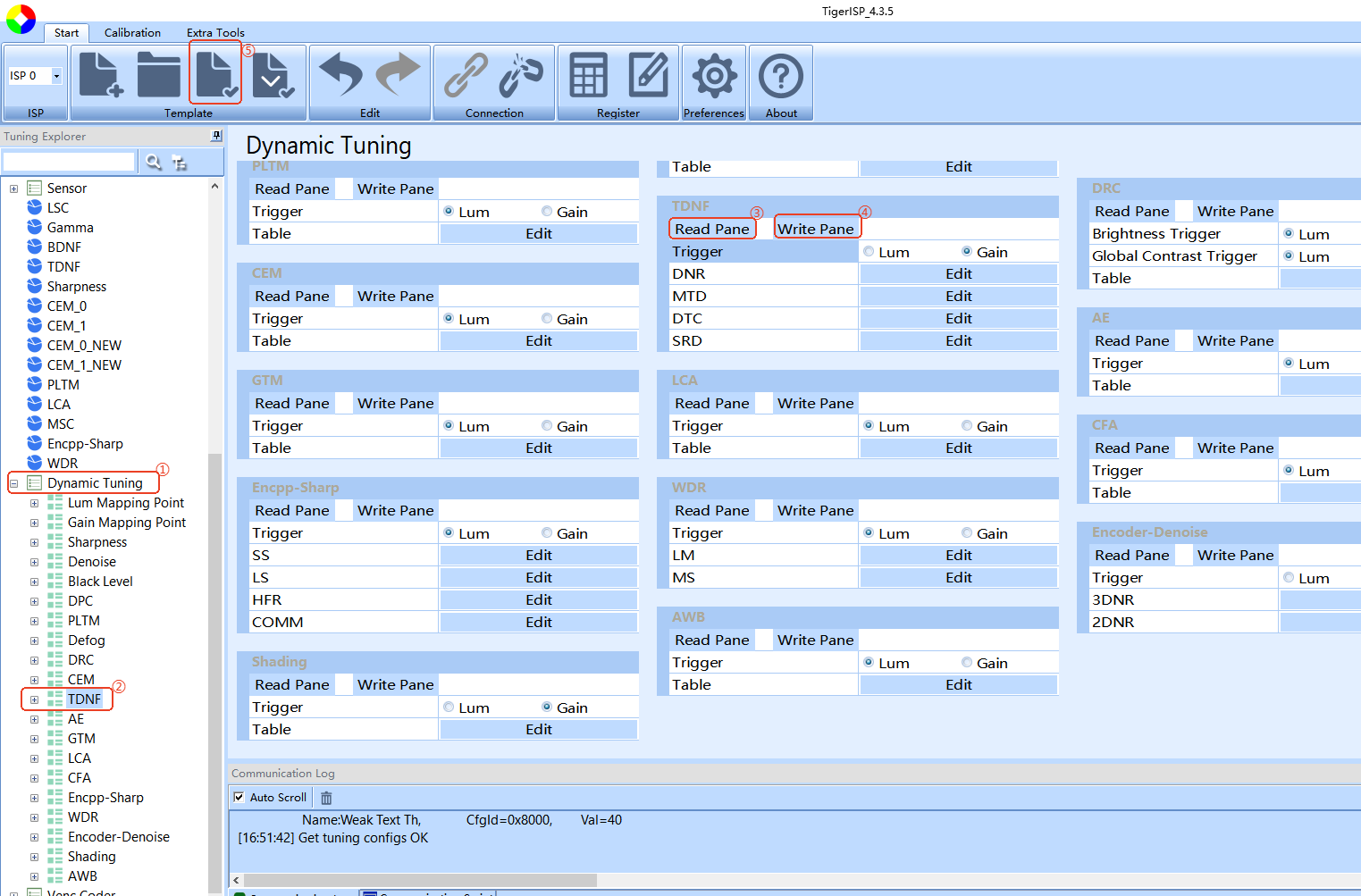Select the CEM_1 tree item
Screen dimensions: 1361x896
pos(67,325)
